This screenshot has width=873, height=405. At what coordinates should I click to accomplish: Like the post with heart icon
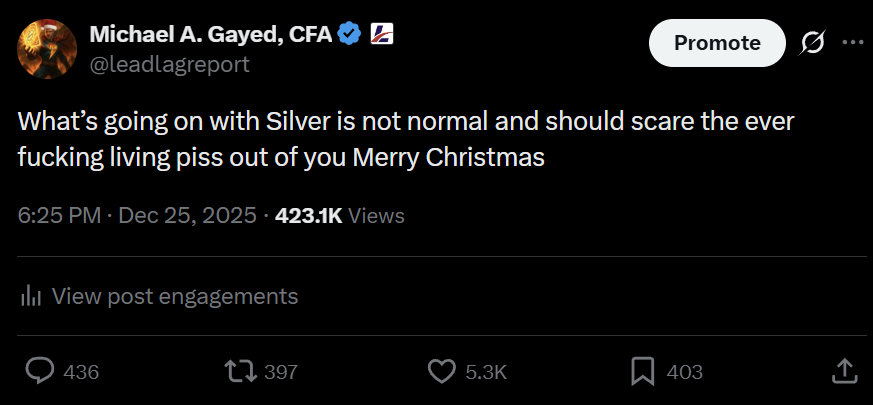pos(442,372)
